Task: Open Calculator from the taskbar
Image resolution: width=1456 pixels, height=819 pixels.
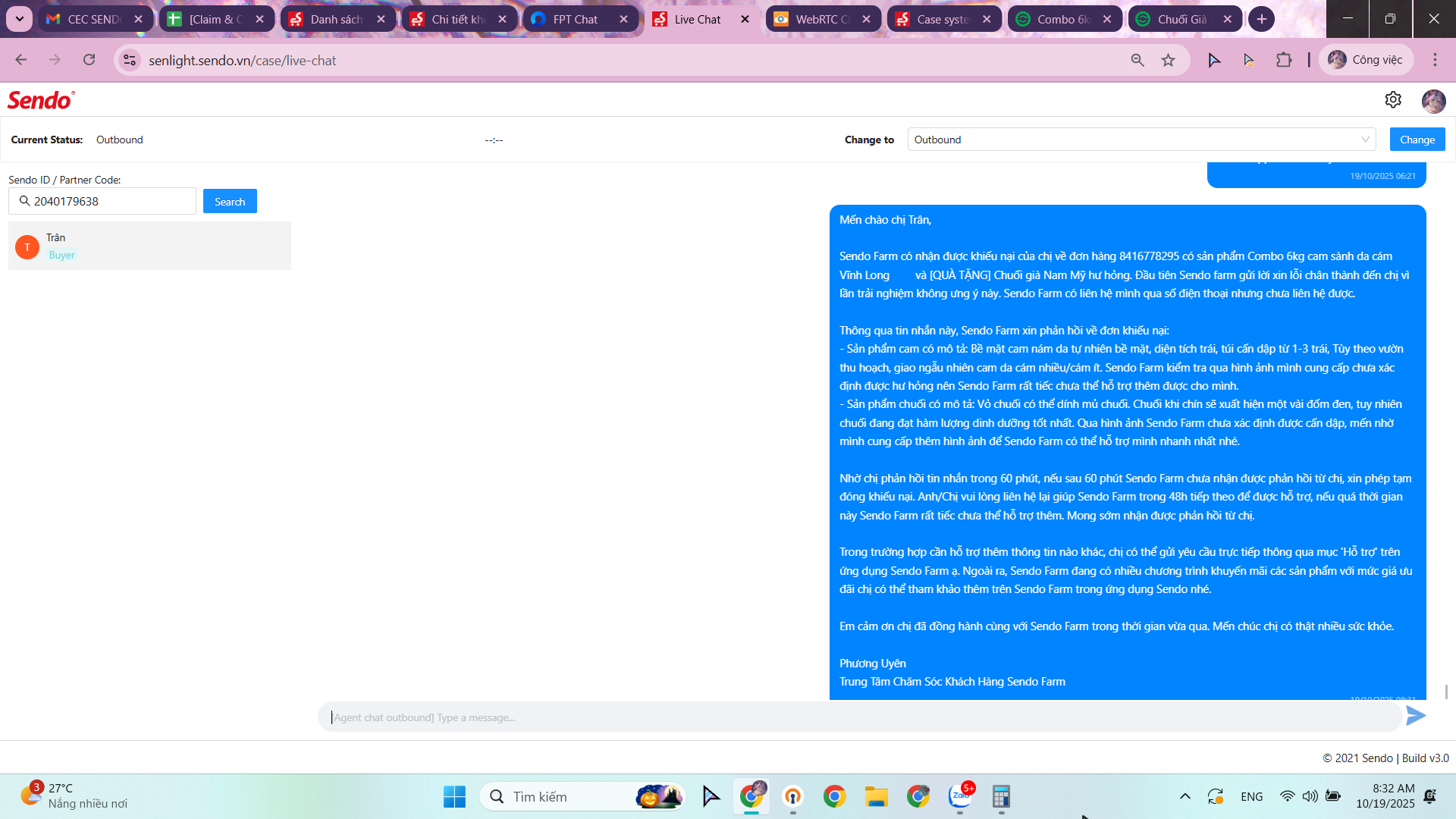Action: pyautogui.click(x=1001, y=796)
